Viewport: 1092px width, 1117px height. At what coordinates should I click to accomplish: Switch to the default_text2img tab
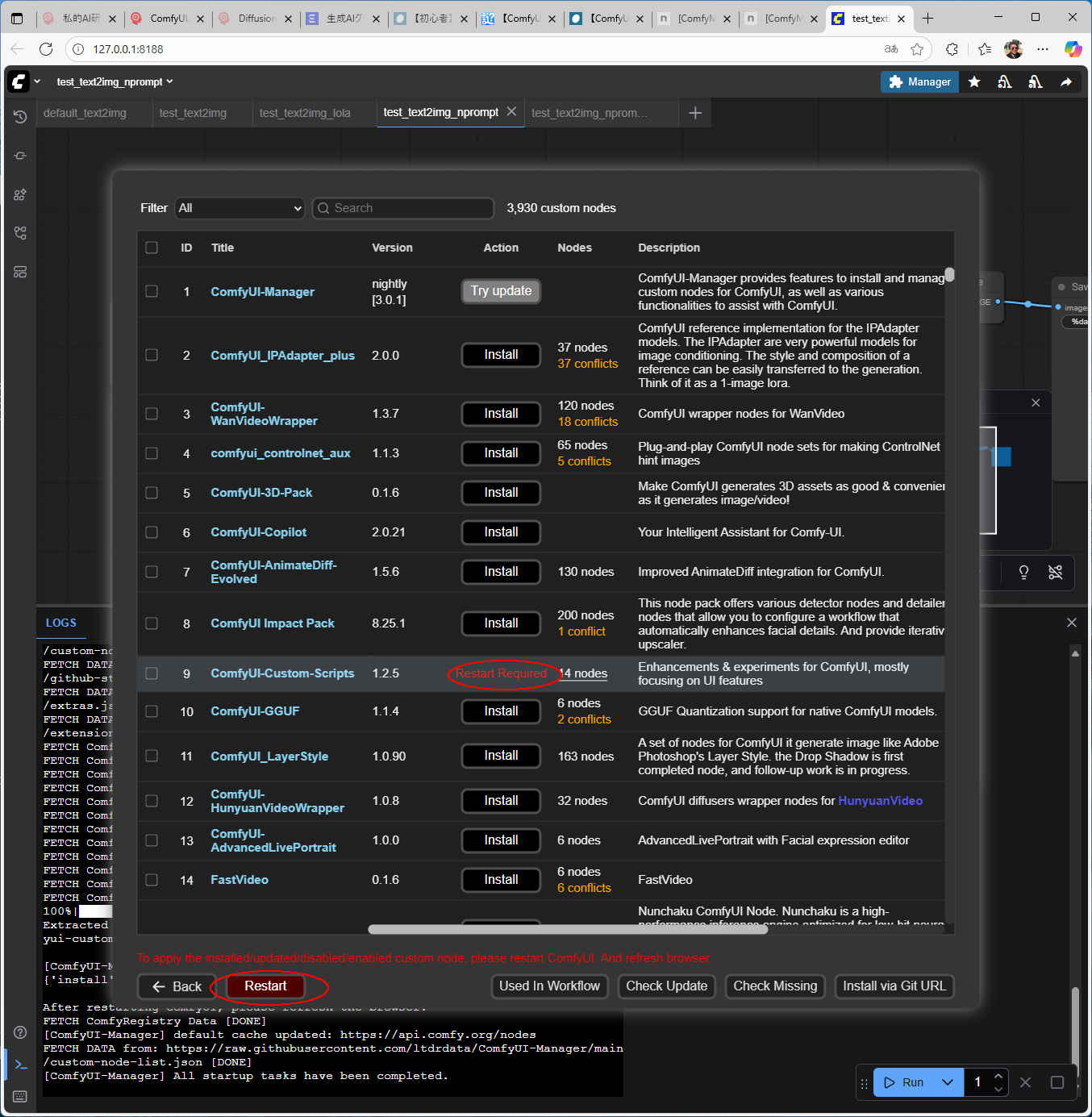[x=85, y=113]
